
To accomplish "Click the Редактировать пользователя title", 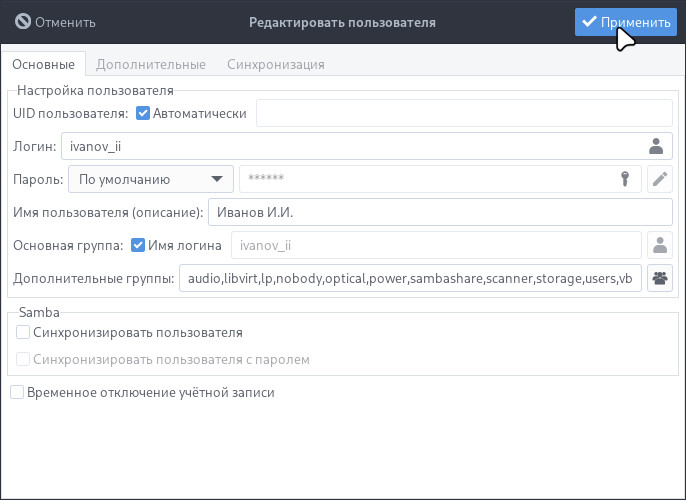I will coord(342,22).
